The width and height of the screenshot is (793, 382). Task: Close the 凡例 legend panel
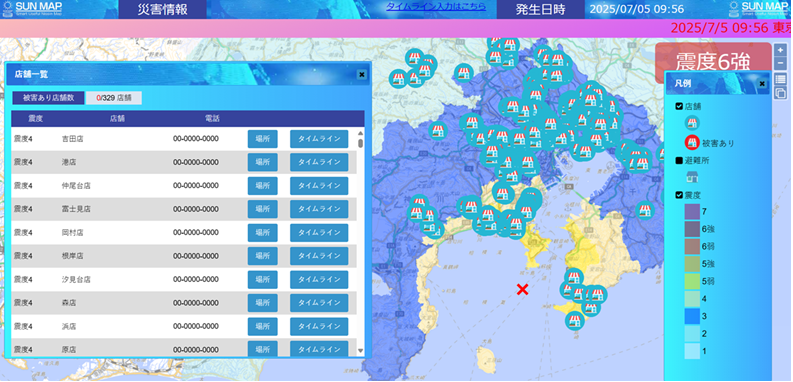pyautogui.click(x=762, y=83)
